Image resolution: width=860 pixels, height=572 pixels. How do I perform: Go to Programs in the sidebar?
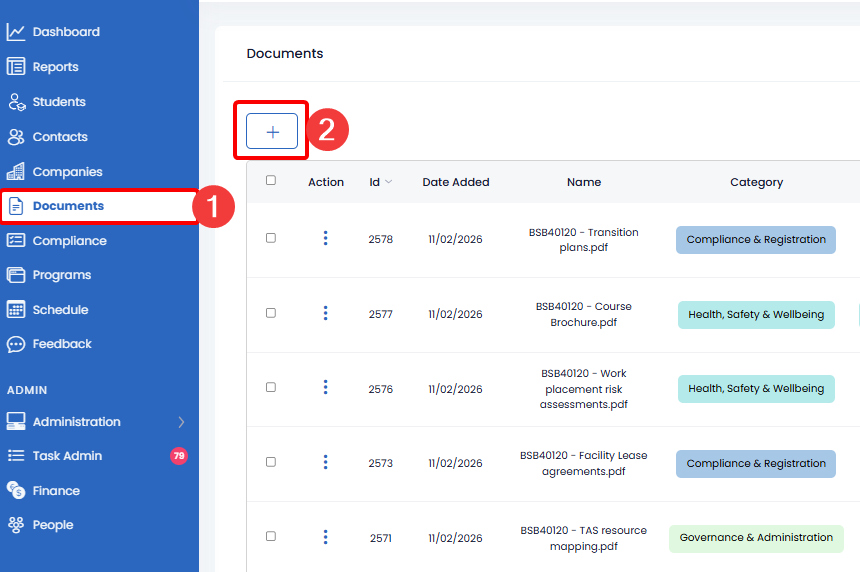coord(61,275)
